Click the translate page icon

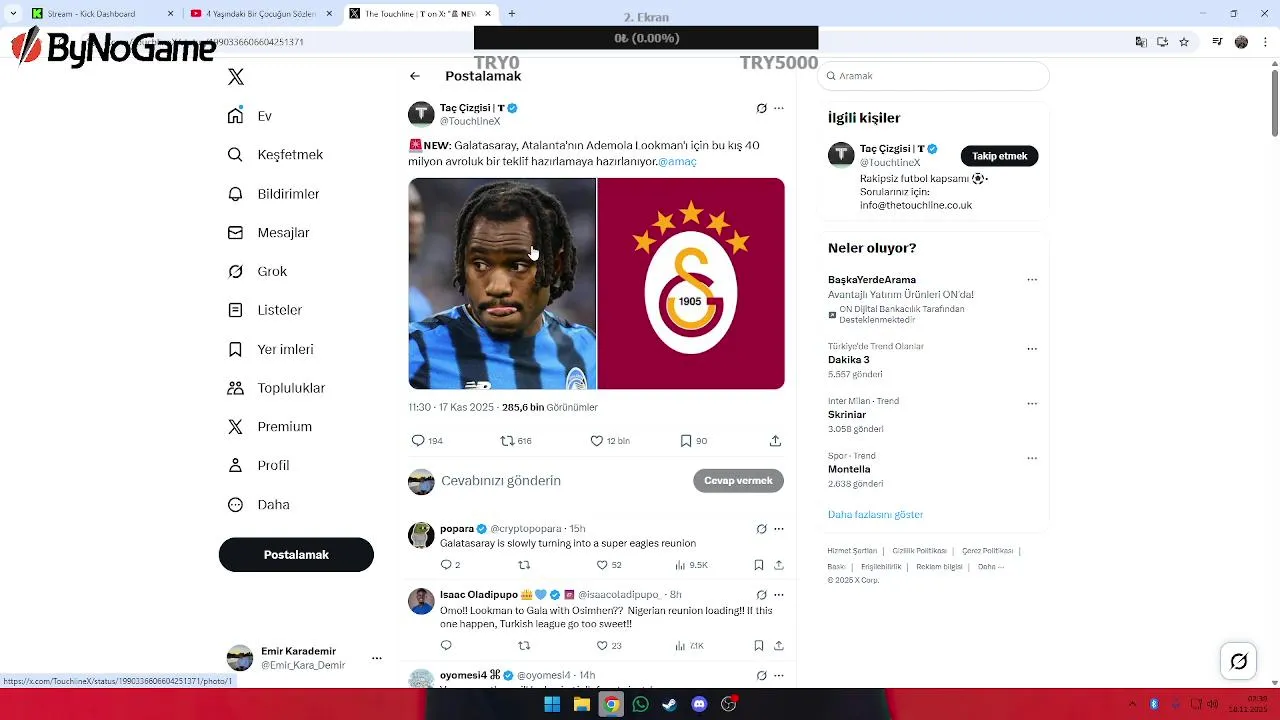pos(1141,42)
